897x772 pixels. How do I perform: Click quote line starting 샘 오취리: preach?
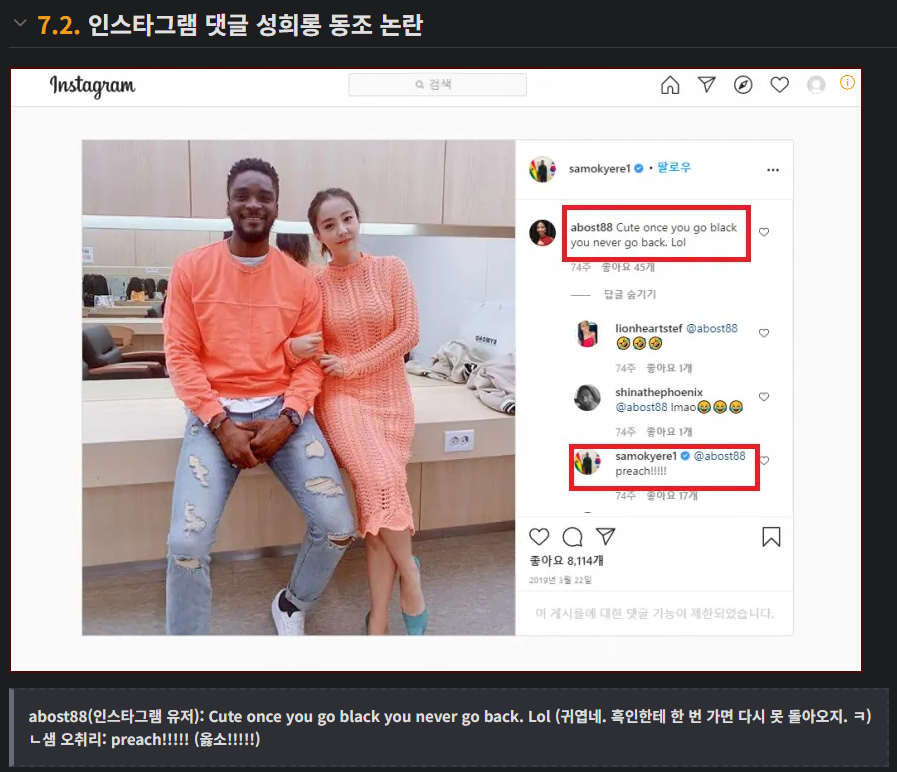coord(145,739)
